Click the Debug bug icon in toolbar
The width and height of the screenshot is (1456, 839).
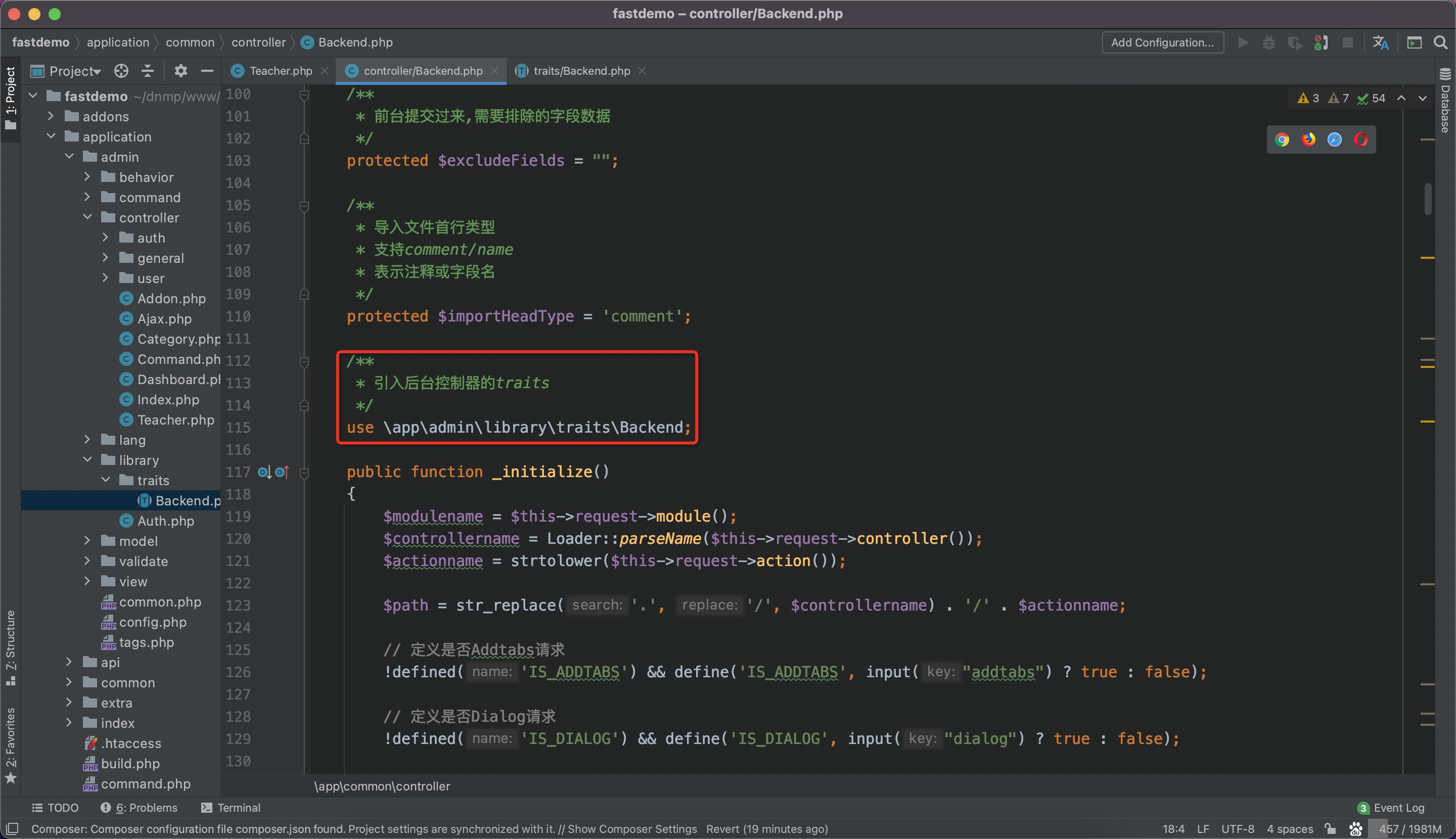tap(1268, 42)
